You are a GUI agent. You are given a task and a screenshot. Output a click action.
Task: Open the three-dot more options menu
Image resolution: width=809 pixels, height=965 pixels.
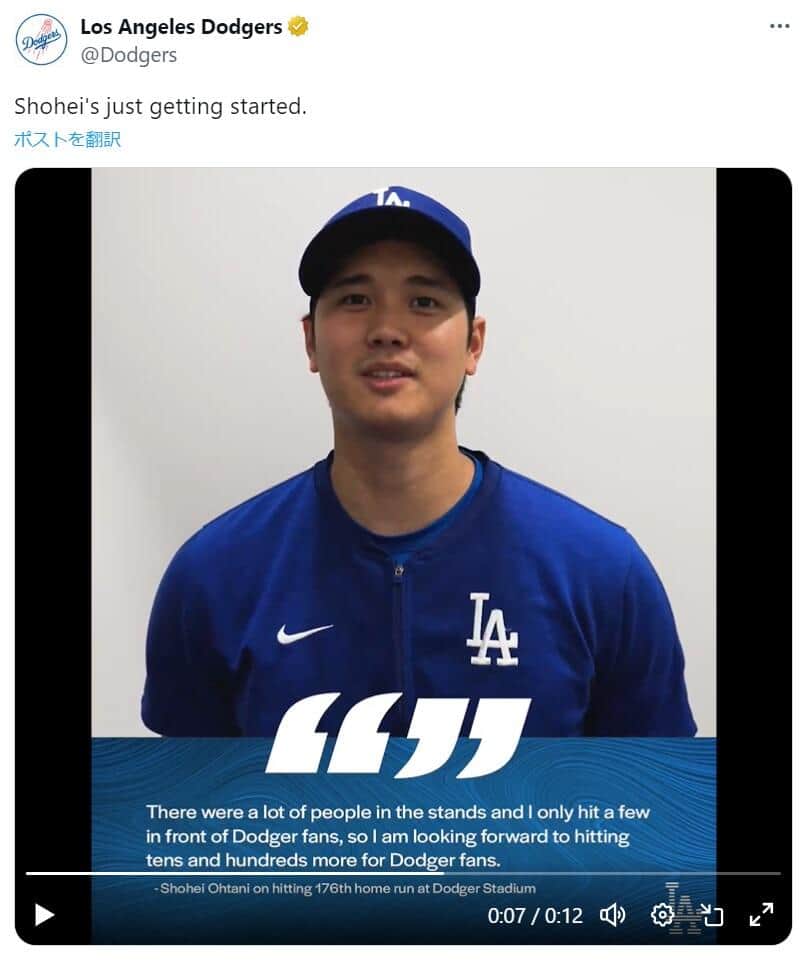click(x=780, y=26)
